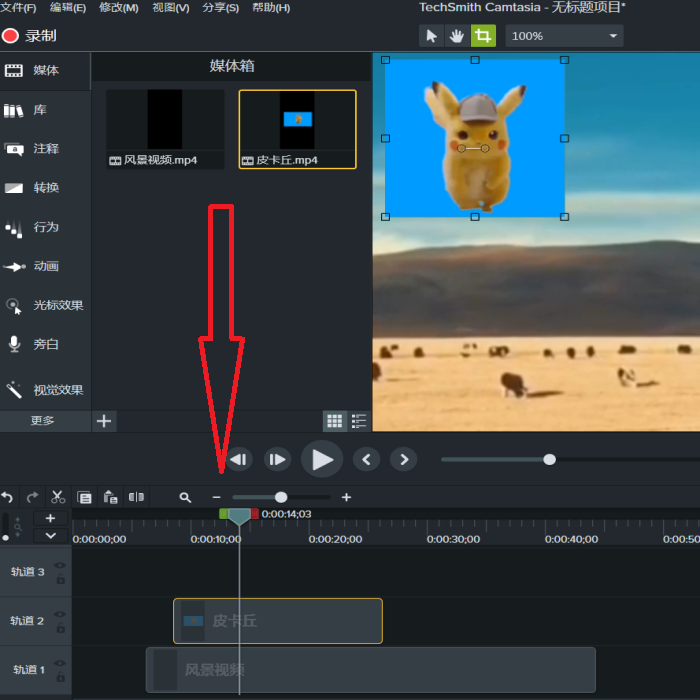The image size is (700, 700).
Task: Open the 动画 animations panel
Action: (45, 267)
